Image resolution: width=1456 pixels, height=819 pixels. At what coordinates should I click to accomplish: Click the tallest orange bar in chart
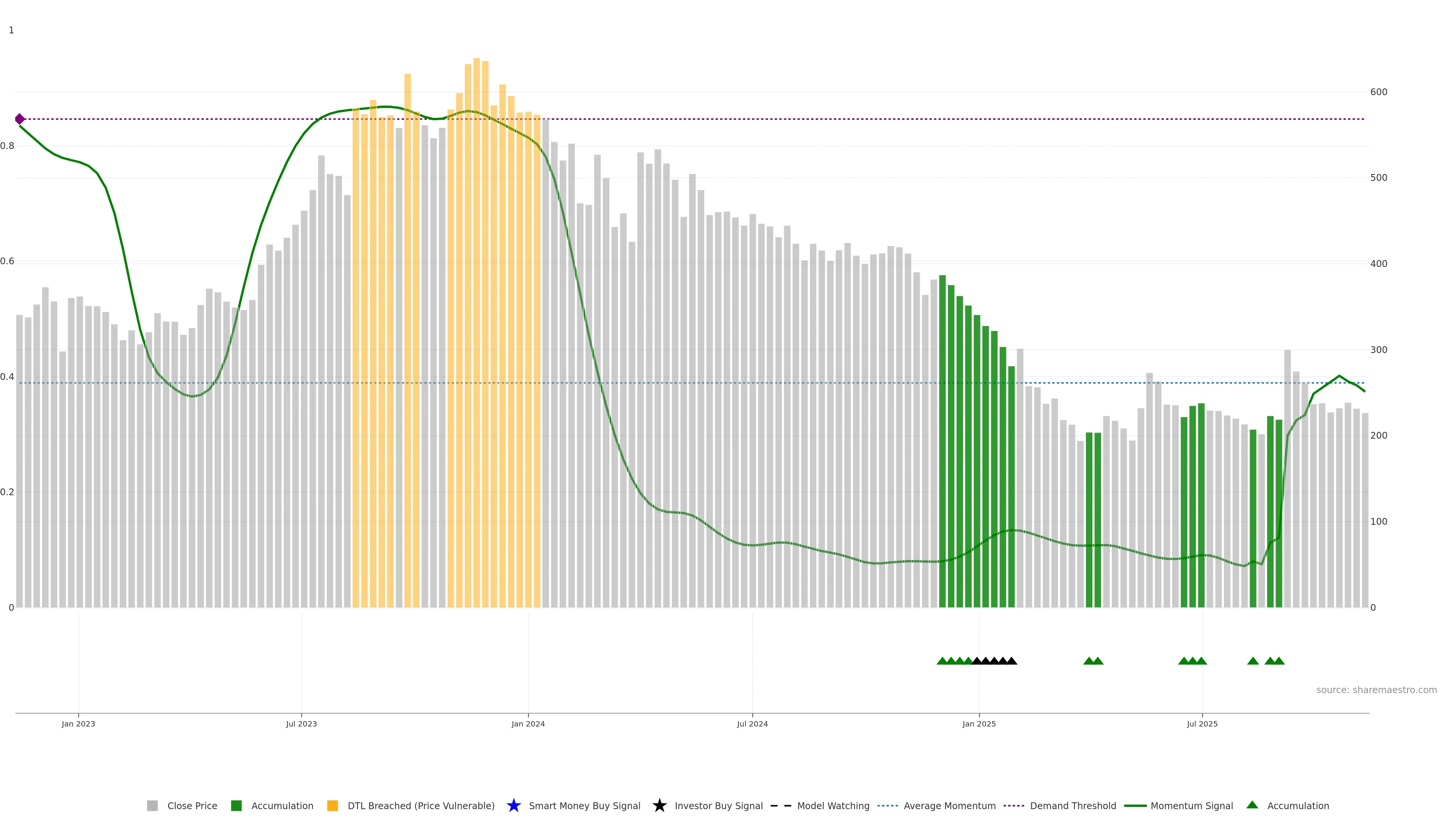point(477,282)
